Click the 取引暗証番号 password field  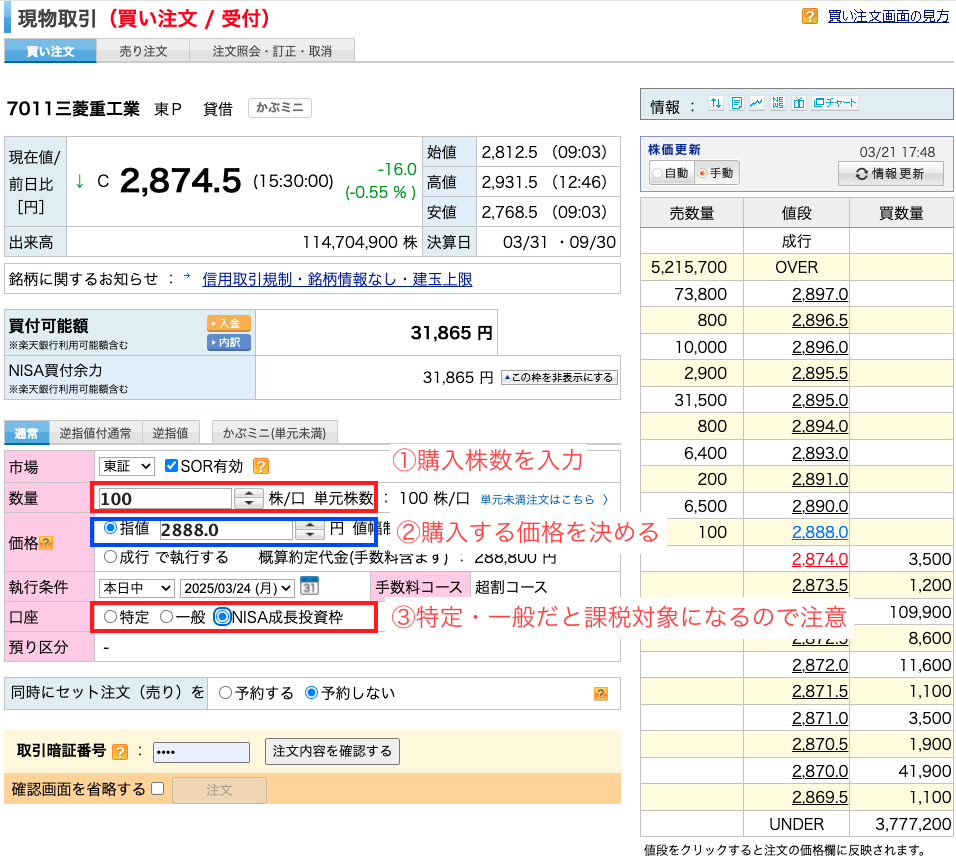click(x=201, y=752)
